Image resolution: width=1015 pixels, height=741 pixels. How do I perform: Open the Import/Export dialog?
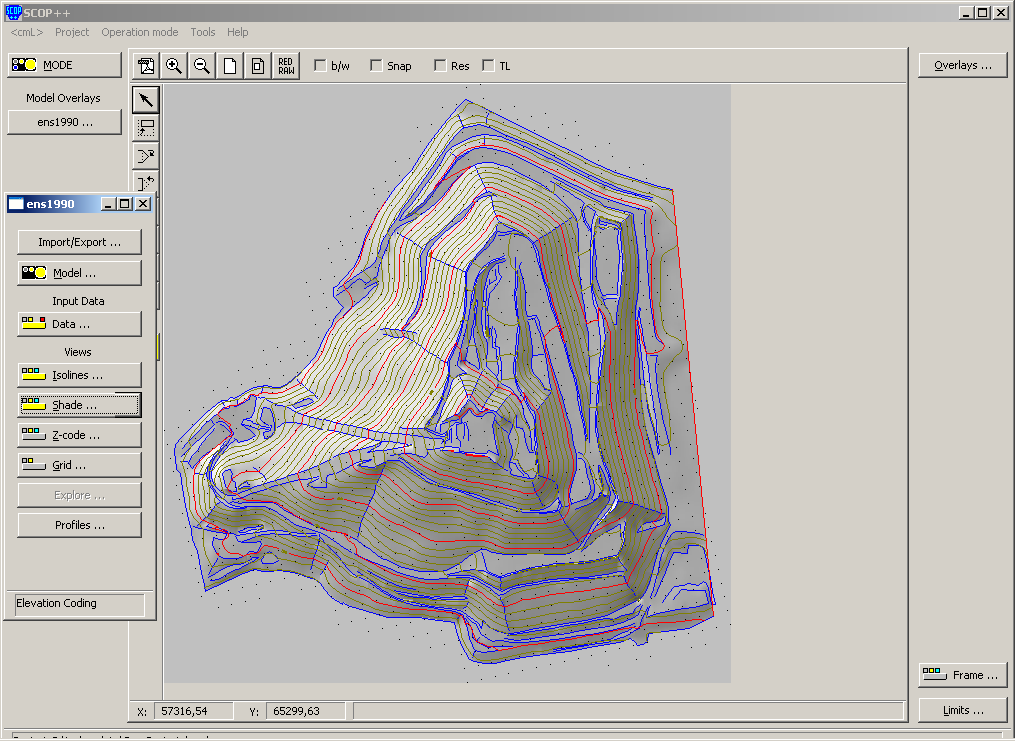pos(79,241)
